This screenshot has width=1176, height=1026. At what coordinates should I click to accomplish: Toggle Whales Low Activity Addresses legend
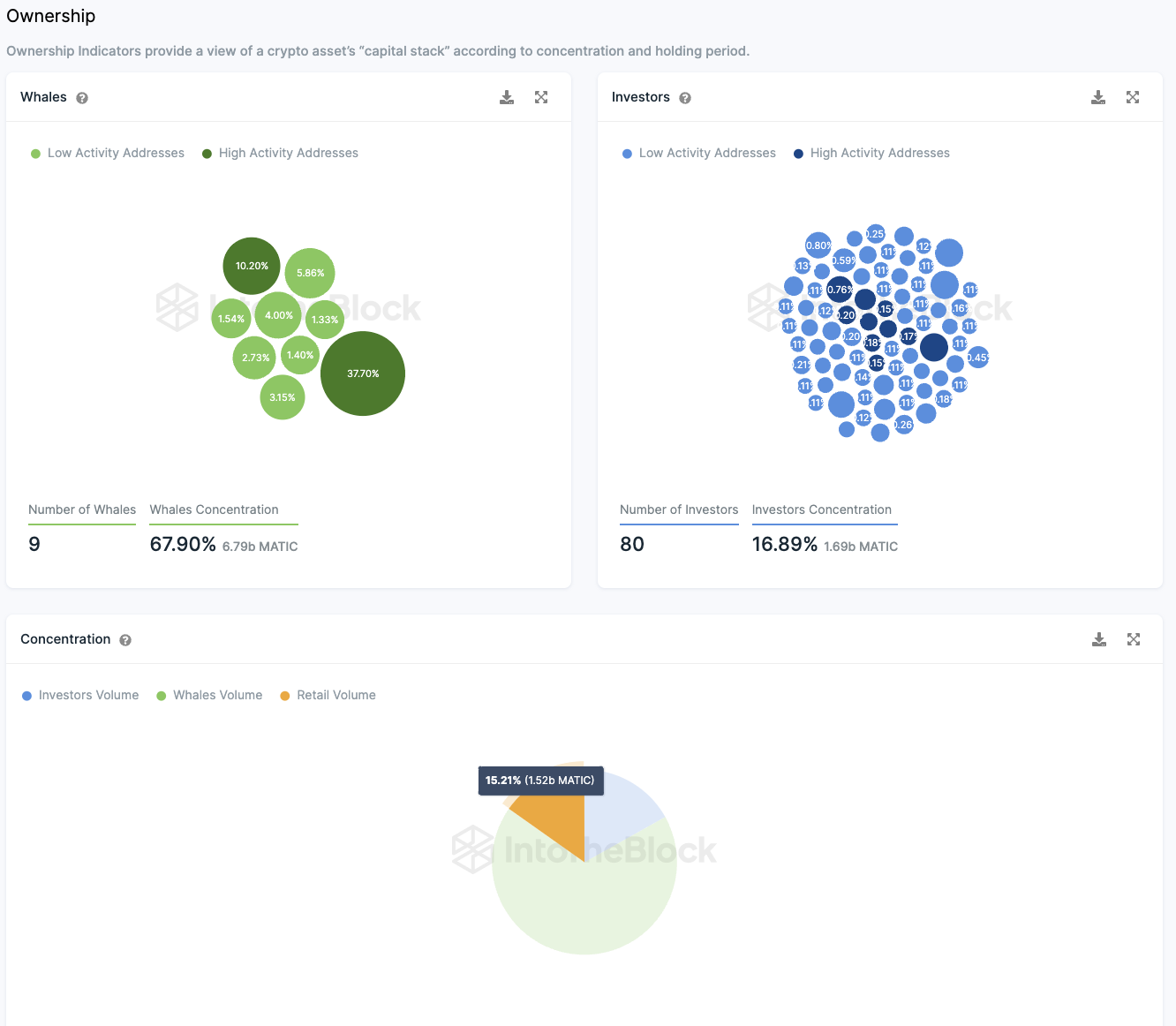click(x=108, y=153)
